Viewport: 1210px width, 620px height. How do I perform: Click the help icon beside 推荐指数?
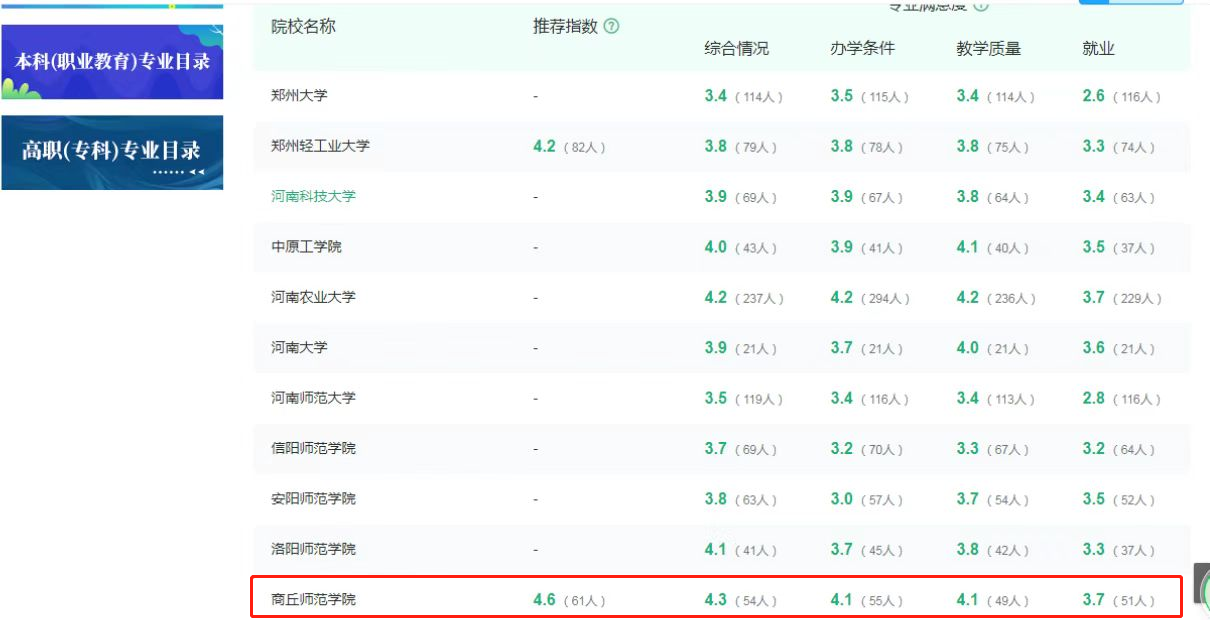click(x=612, y=27)
